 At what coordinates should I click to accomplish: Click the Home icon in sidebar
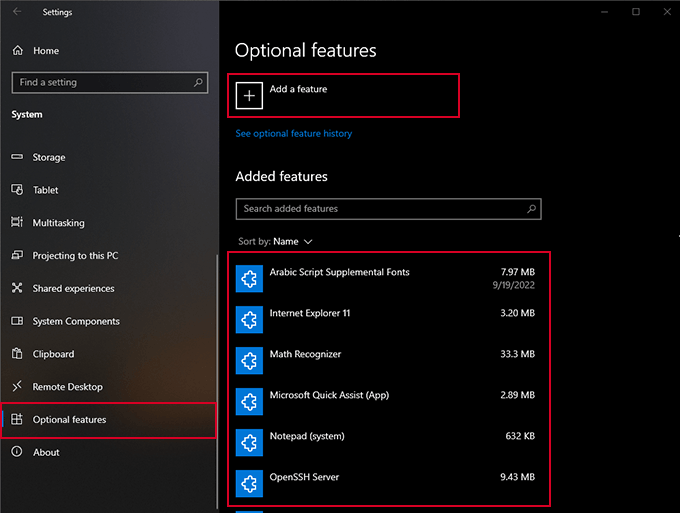(x=17, y=50)
